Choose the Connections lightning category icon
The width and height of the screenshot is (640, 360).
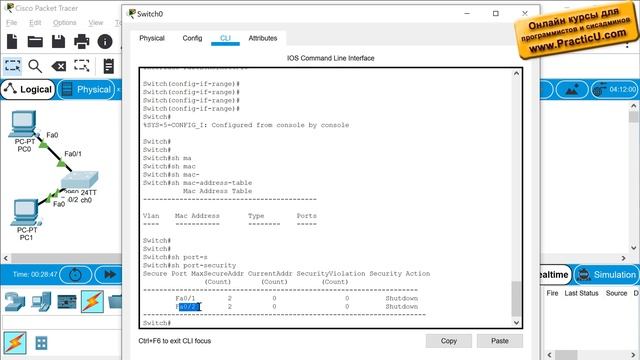(92, 302)
